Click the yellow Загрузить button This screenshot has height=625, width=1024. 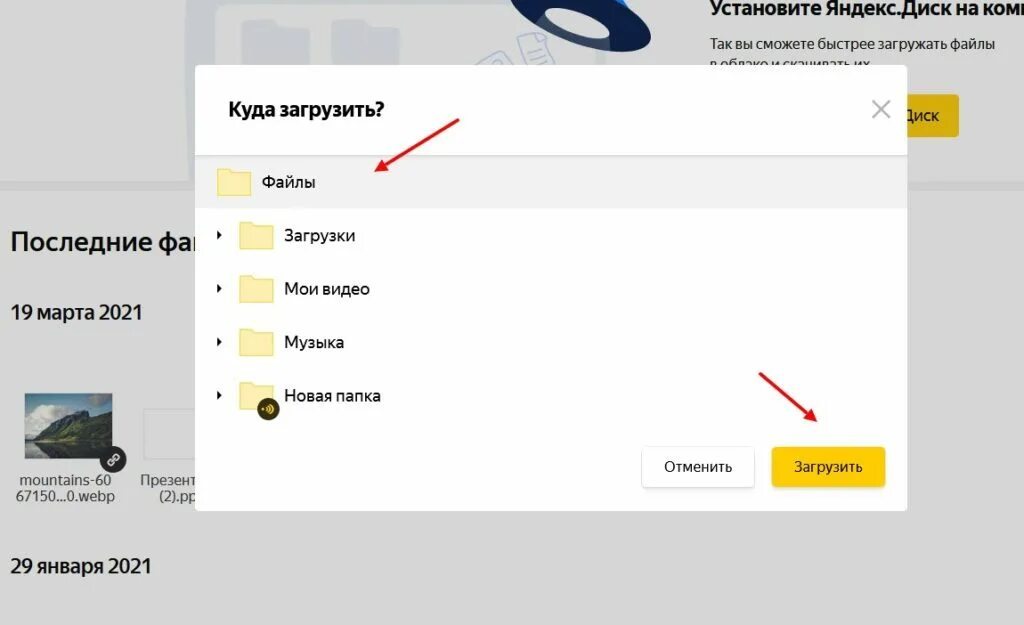[x=828, y=467]
